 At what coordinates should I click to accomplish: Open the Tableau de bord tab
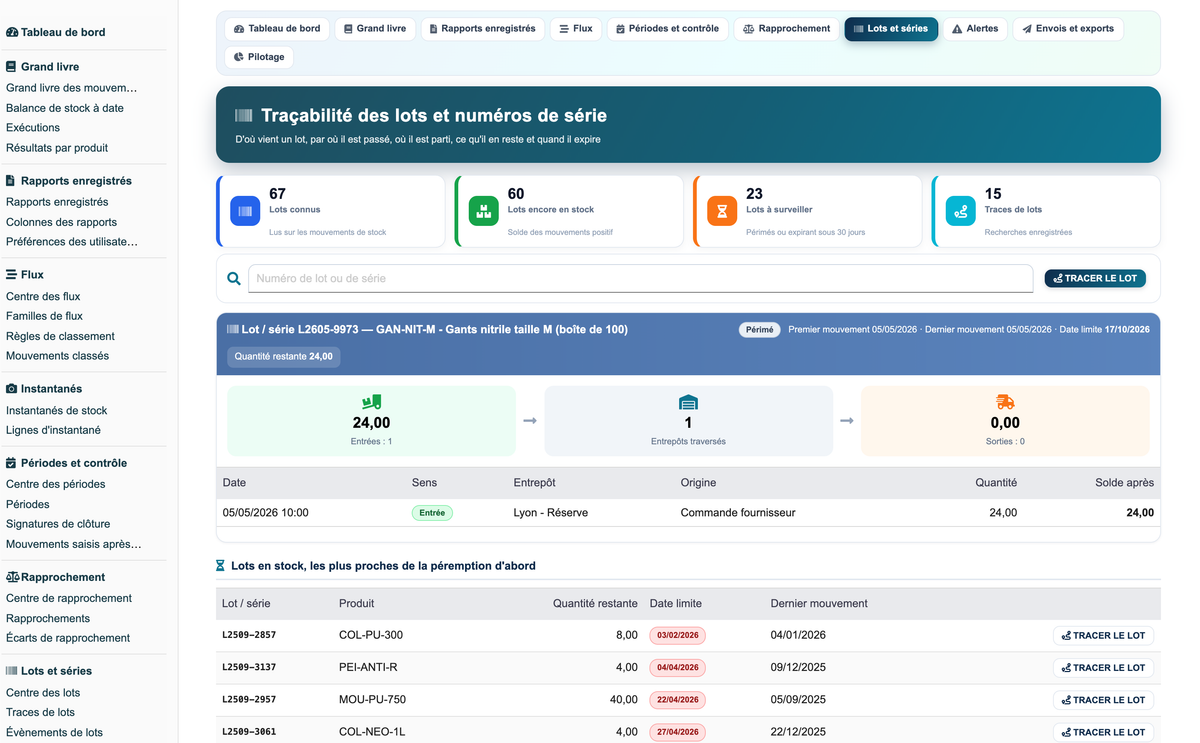click(277, 29)
